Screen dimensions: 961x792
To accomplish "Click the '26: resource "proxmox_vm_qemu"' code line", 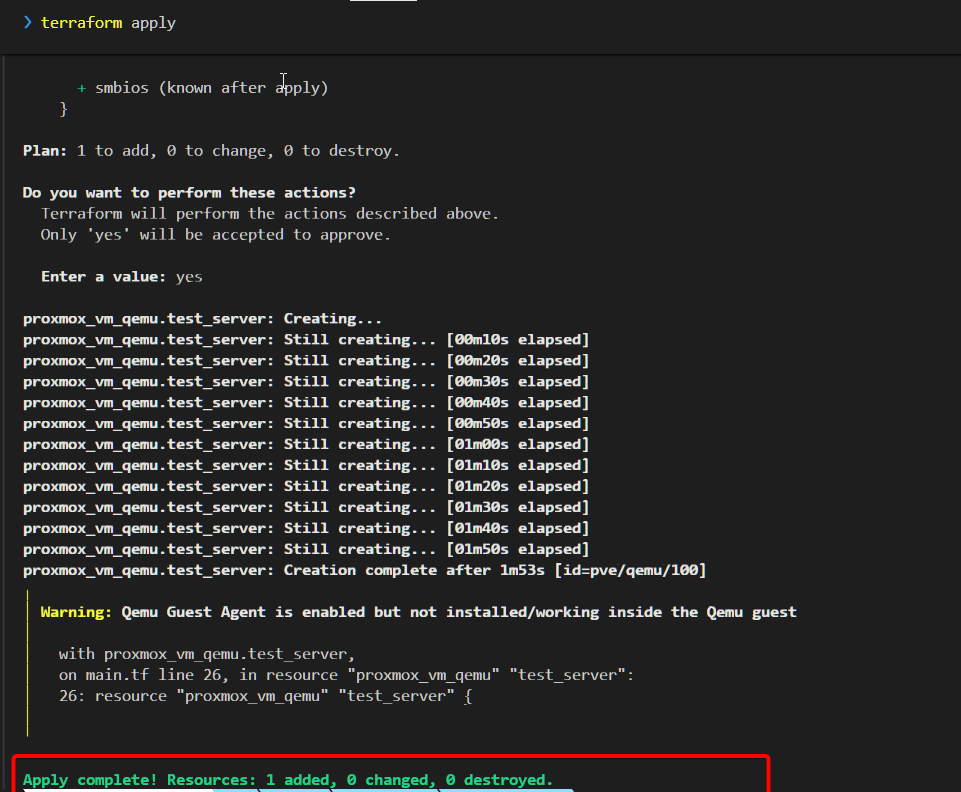I will coord(265,695).
